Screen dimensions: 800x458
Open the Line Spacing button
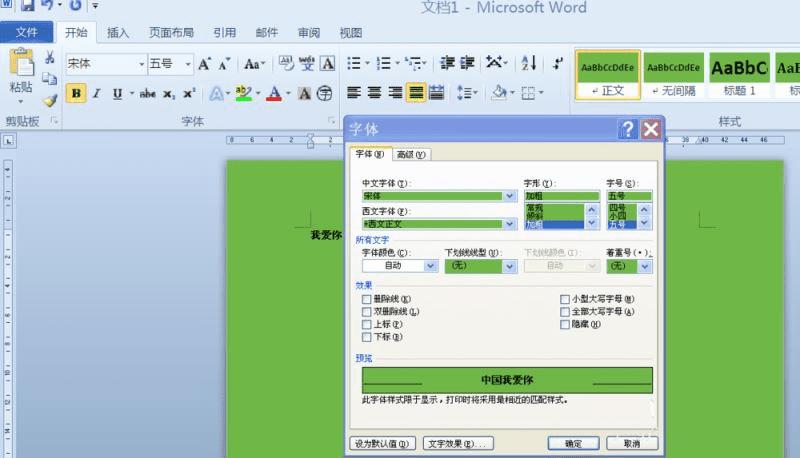(x=466, y=93)
